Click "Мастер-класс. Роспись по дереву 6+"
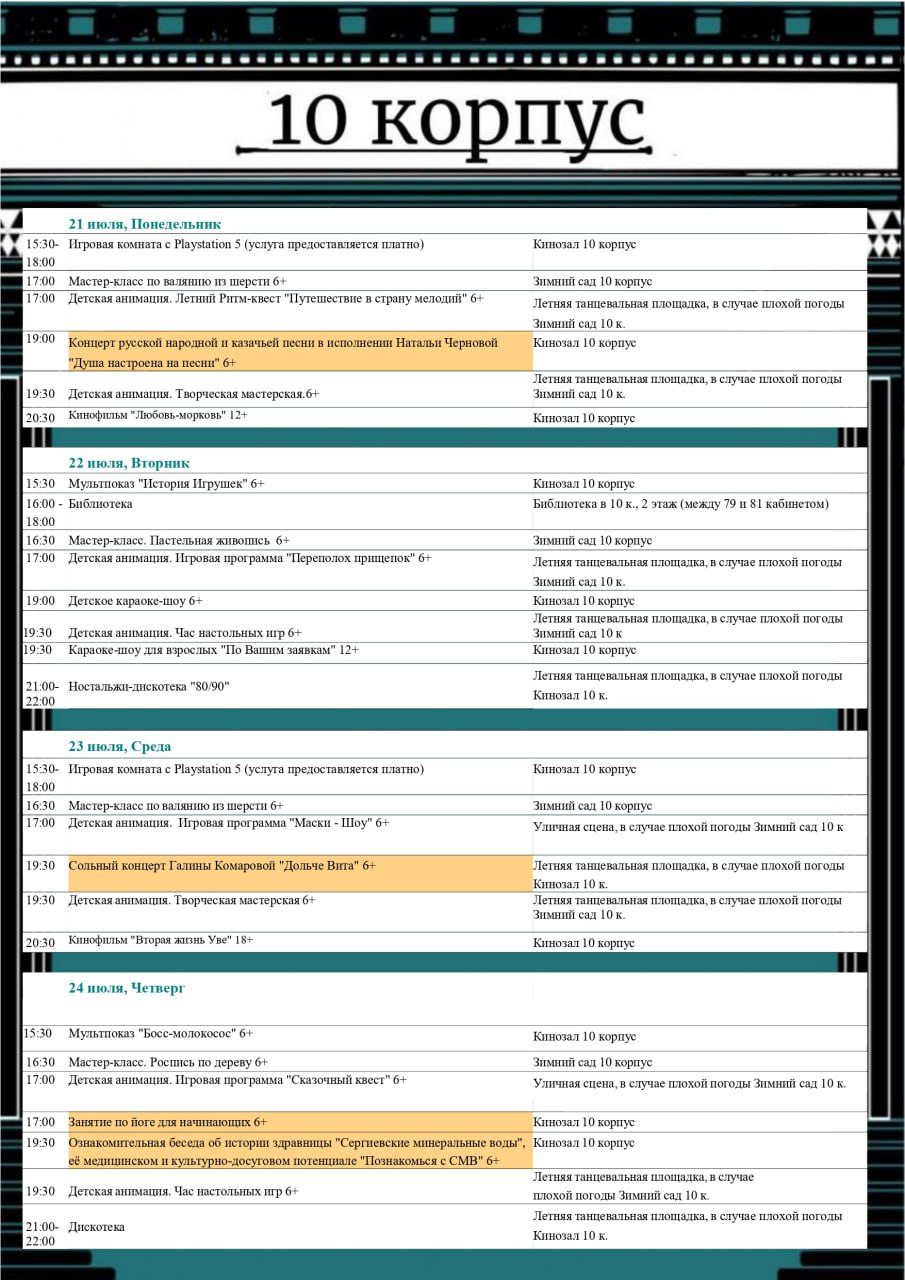The image size is (905, 1280). click(168, 1062)
